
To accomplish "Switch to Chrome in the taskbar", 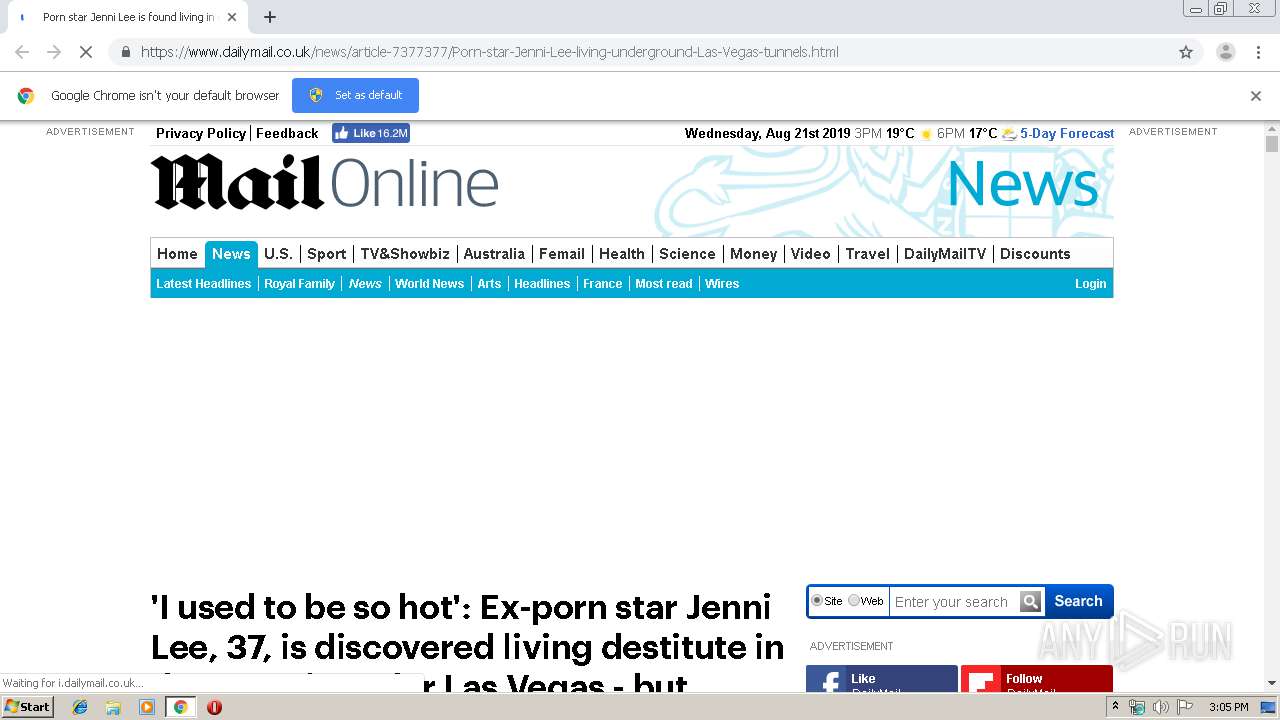I will pos(180,707).
